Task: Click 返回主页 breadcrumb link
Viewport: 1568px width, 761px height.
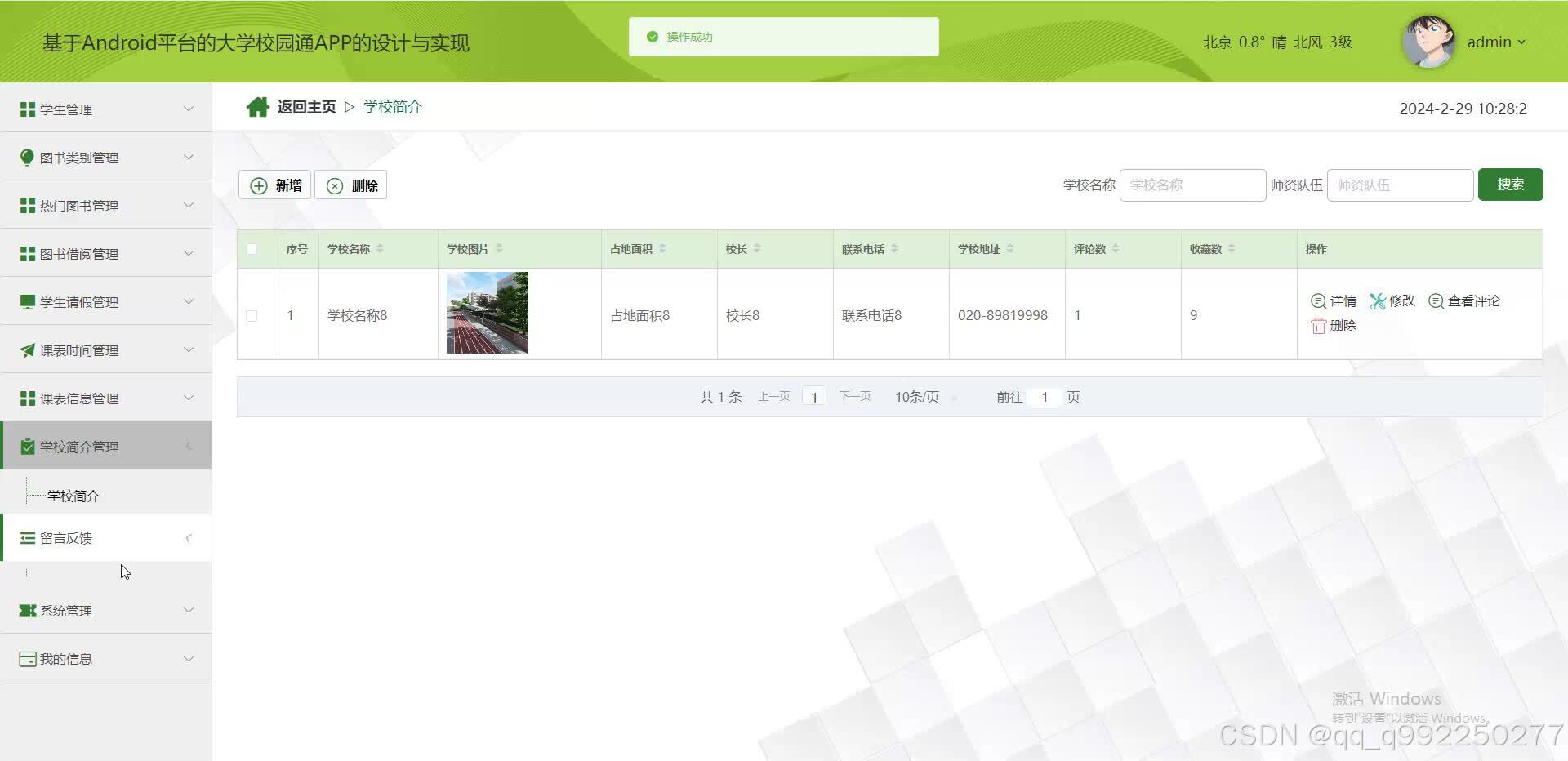Action: 306,107
